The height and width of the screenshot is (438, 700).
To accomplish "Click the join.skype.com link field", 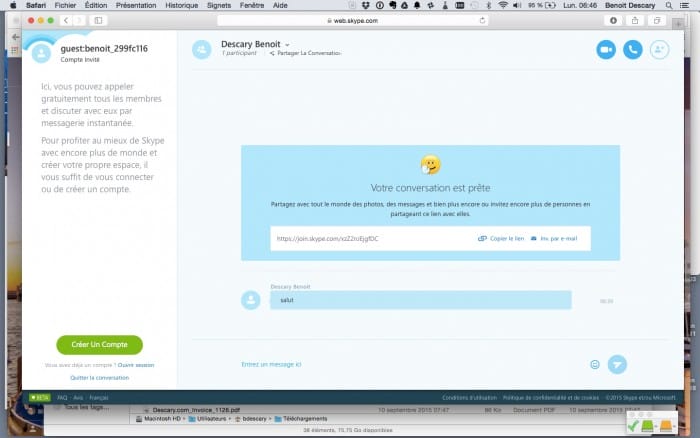I will tap(372, 238).
